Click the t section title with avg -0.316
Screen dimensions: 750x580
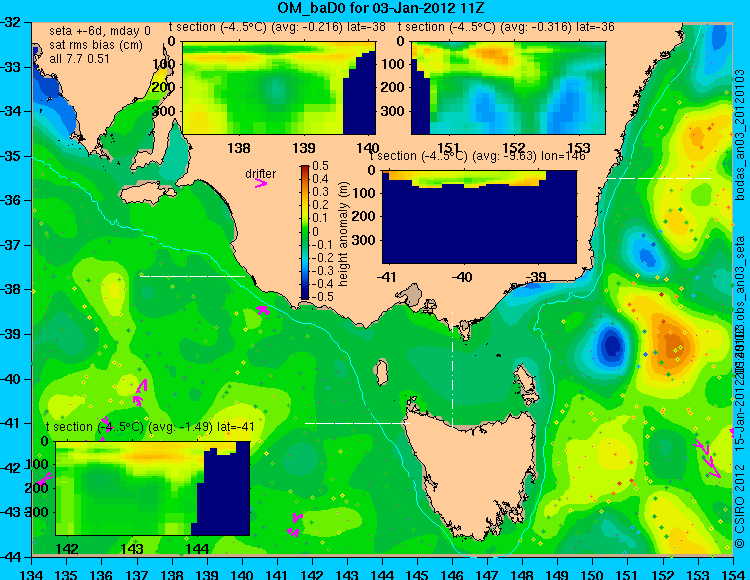click(x=506, y=27)
